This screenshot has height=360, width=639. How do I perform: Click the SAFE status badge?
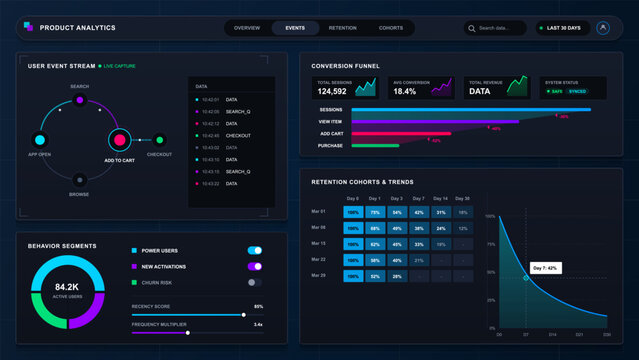pyautogui.click(x=555, y=91)
